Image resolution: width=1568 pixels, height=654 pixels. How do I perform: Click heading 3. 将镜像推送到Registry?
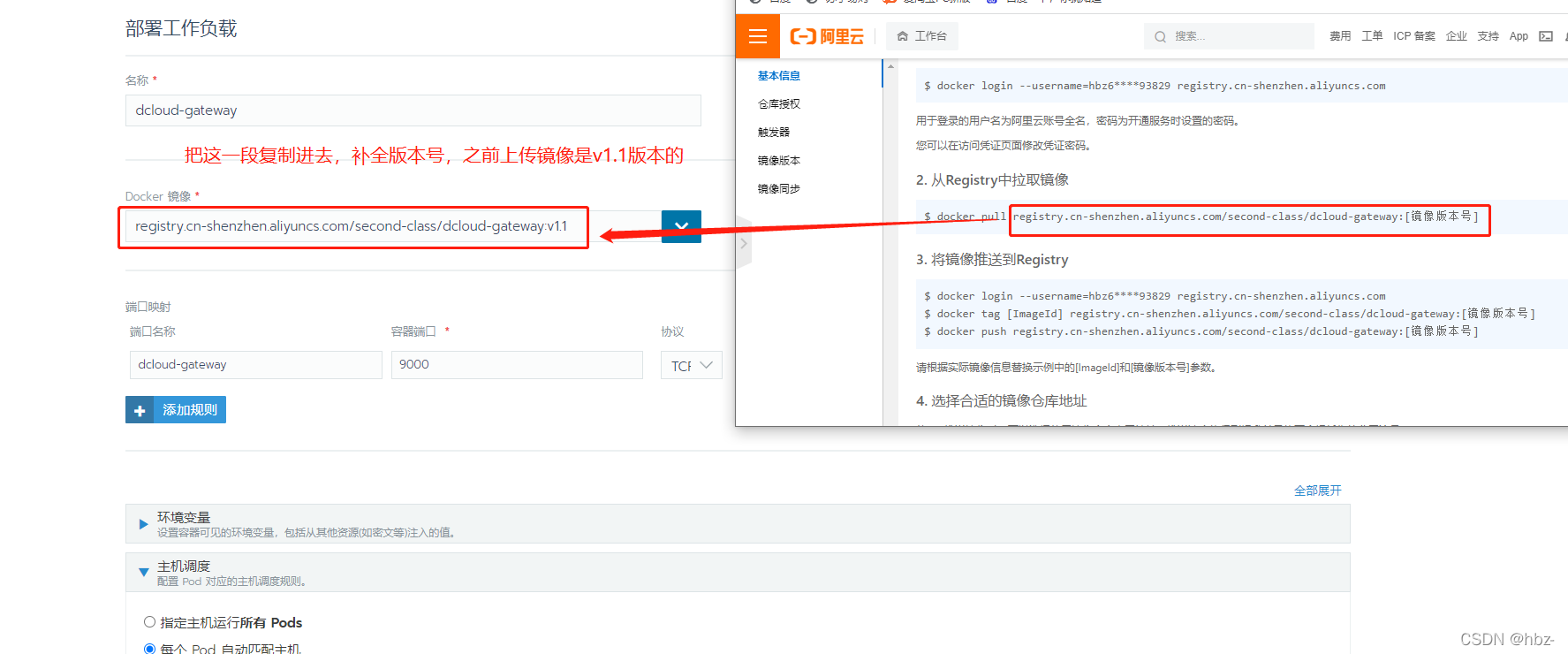[992, 260]
